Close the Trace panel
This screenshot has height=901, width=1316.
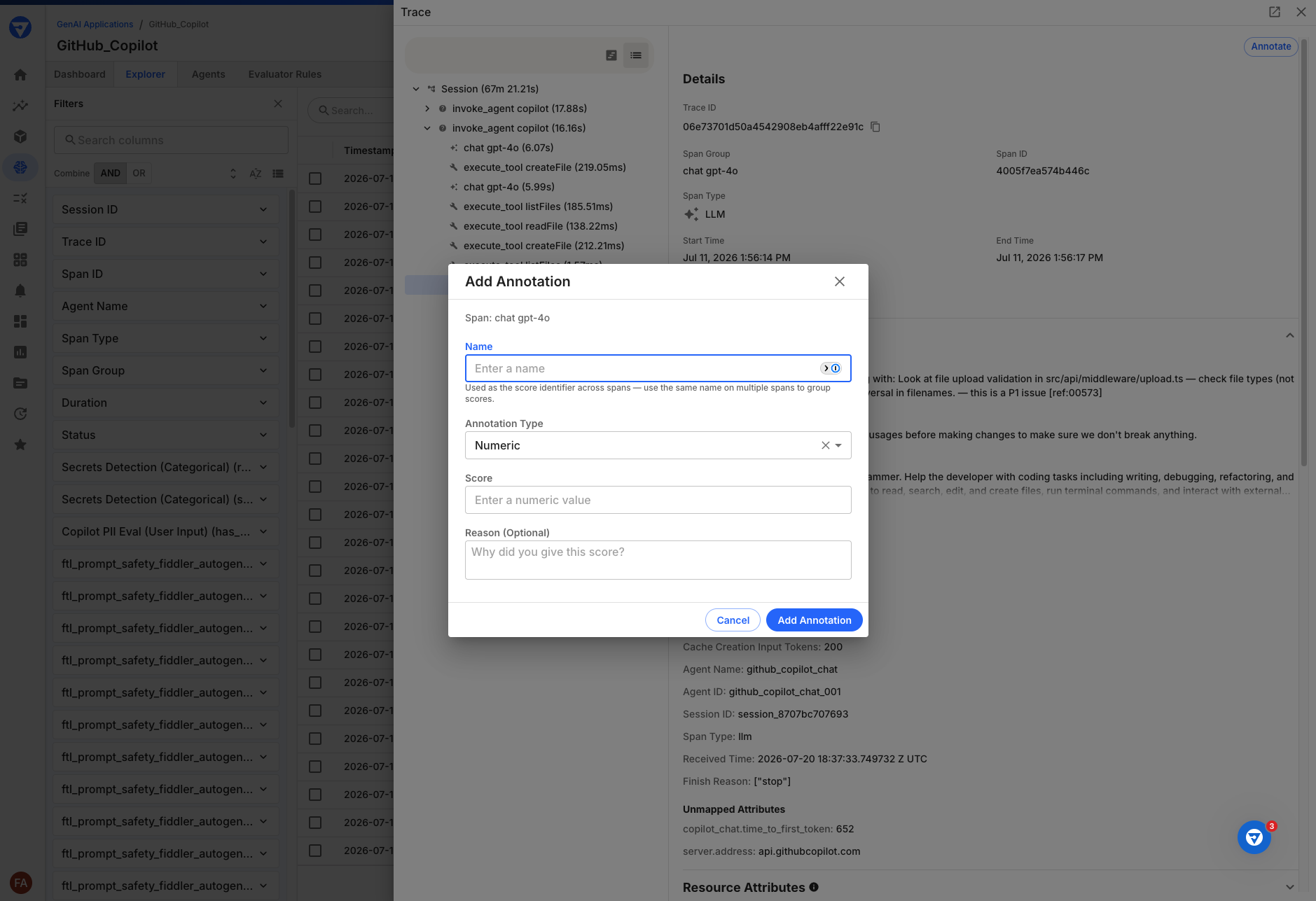tap(1301, 12)
